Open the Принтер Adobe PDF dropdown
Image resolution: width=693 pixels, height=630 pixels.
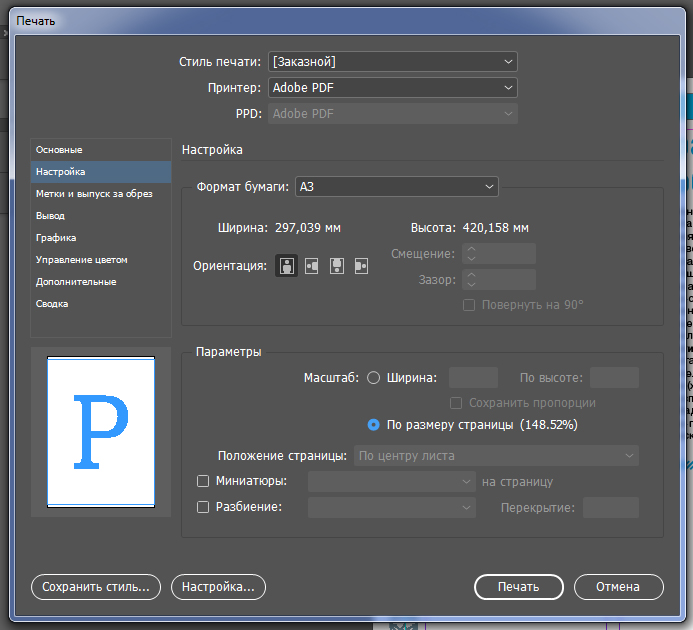(x=392, y=88)
